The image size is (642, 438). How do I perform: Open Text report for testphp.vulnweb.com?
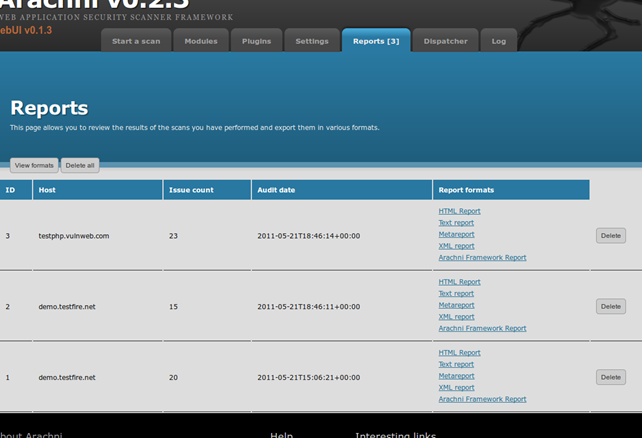coord(456,223)
